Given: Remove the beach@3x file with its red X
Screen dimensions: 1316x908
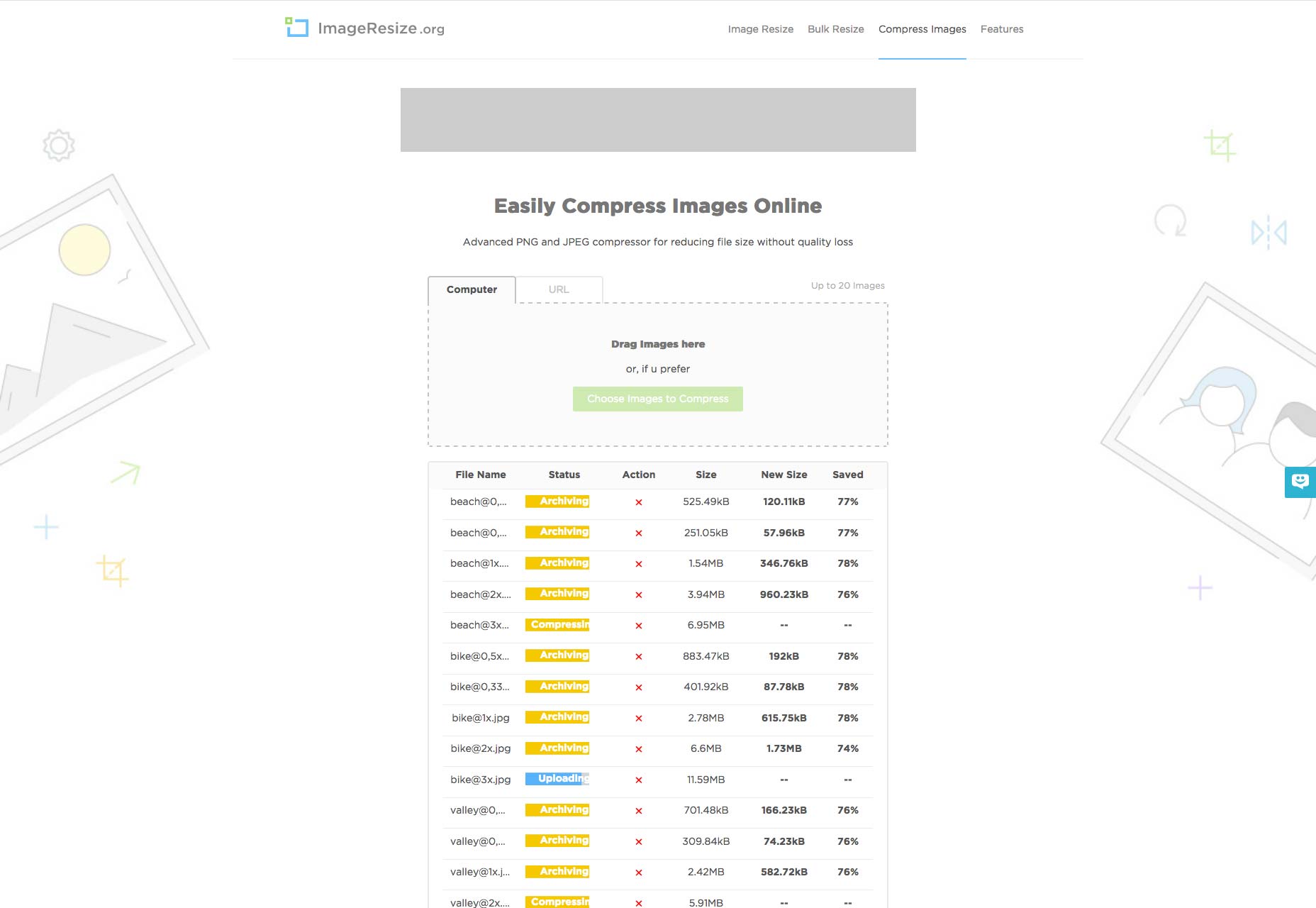Looking at the screenshot, I should 639,626.
